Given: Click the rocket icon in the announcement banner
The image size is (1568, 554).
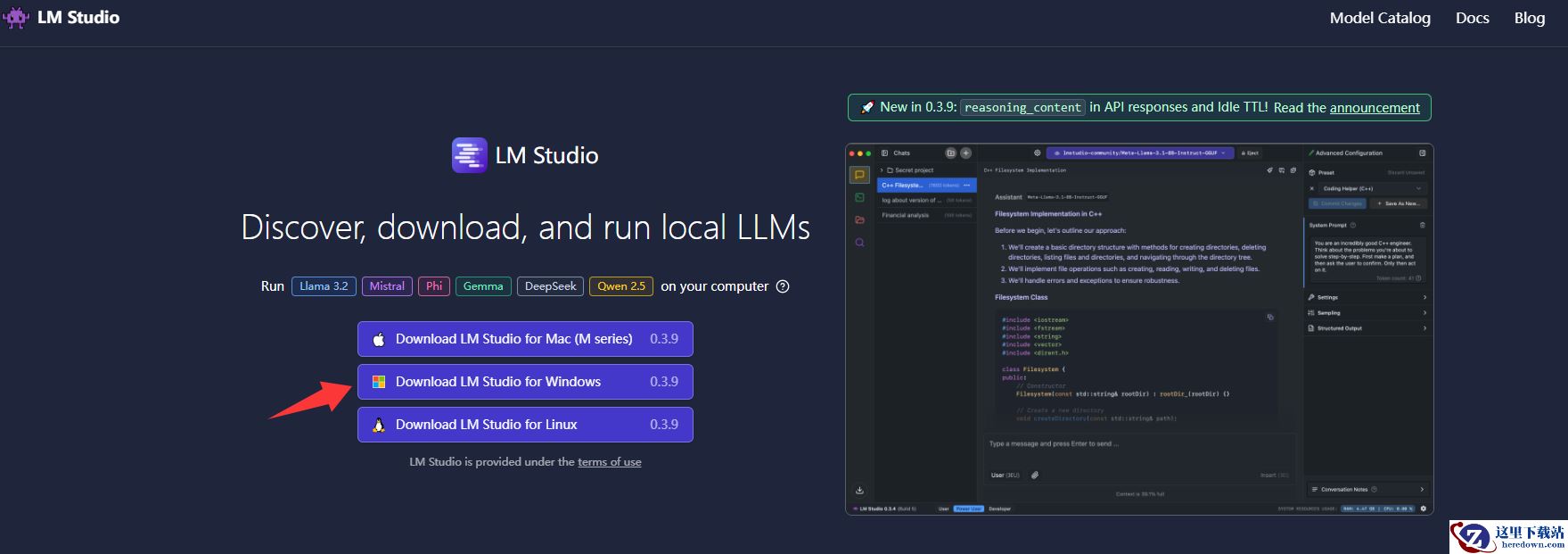Looking at the screenshot, I should coord(866,107).
